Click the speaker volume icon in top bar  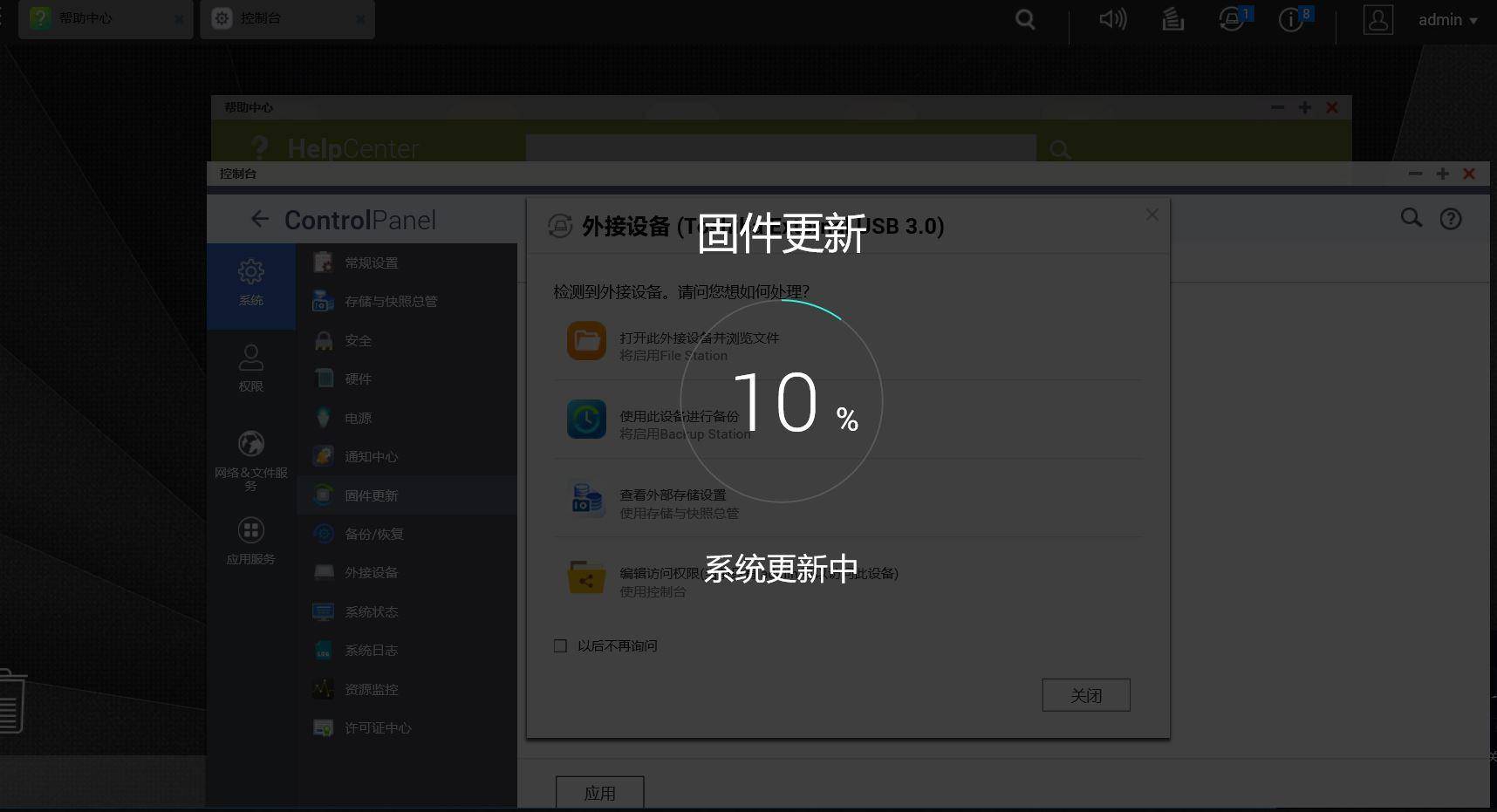point(1112,18)
